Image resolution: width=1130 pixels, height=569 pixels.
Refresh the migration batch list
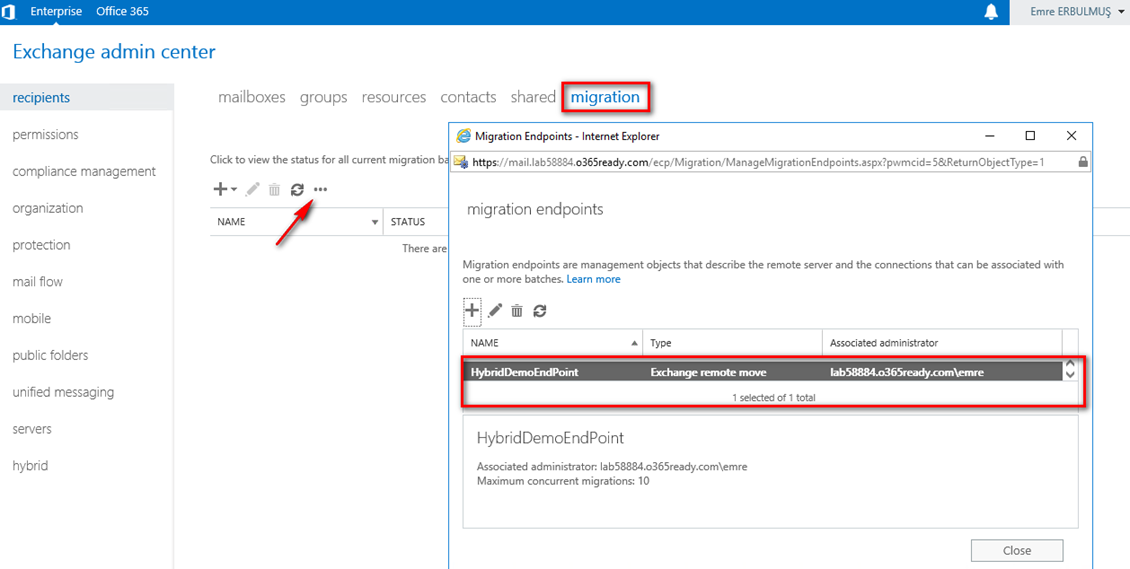point(297,189)
